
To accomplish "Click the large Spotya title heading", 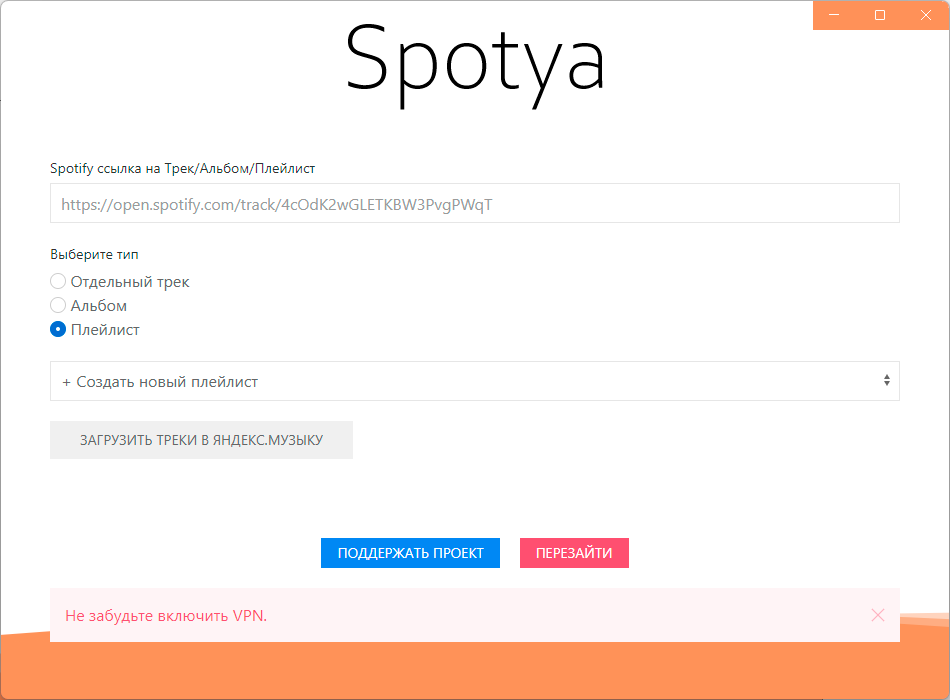I will click(x=475, y=62).
